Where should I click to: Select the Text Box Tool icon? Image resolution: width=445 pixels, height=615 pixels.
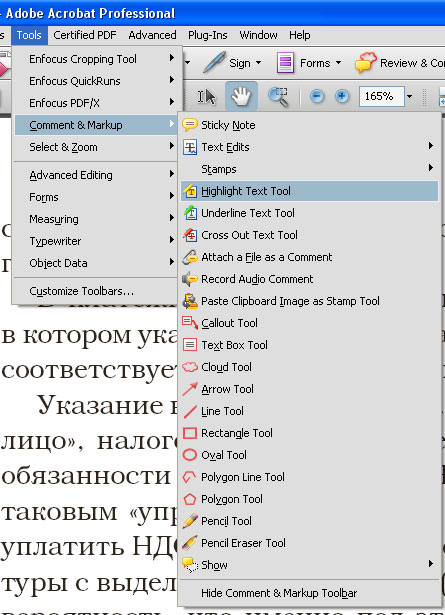click(190, 345)
